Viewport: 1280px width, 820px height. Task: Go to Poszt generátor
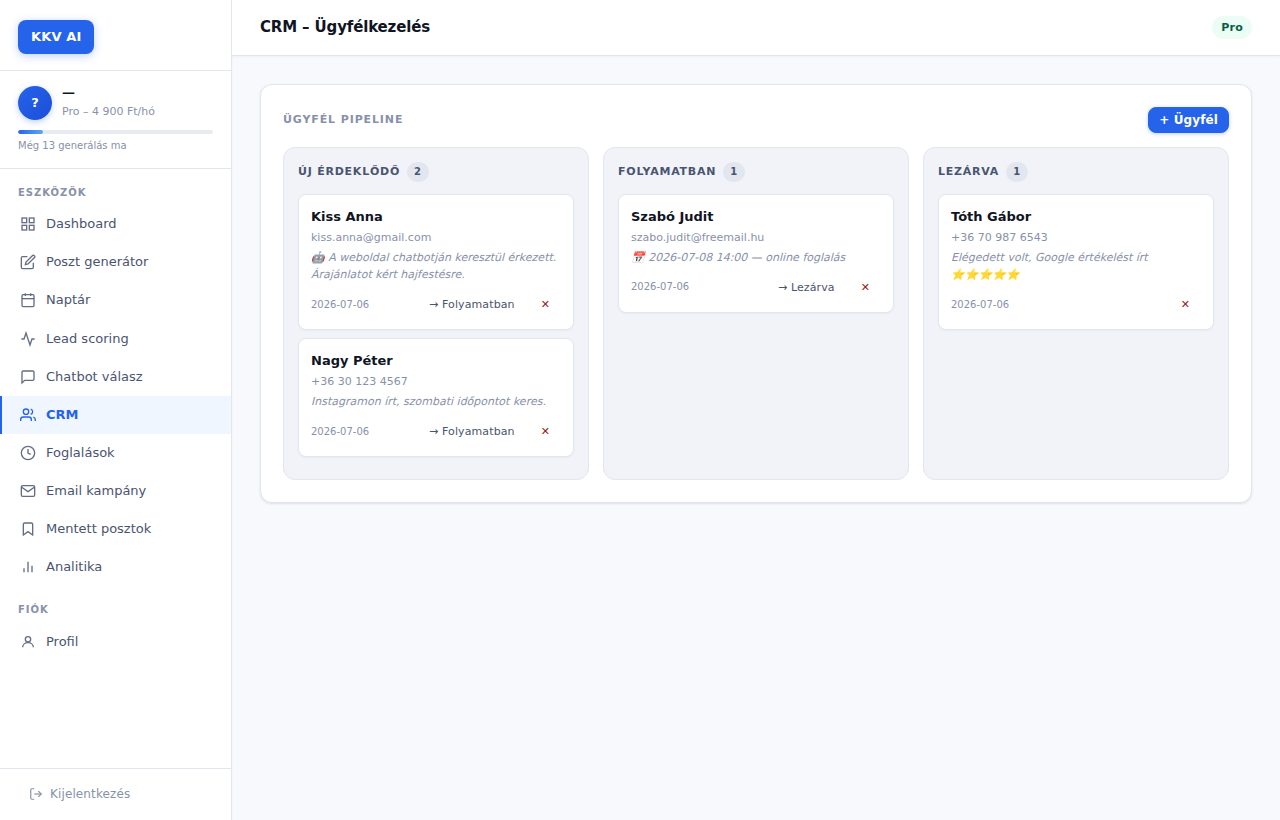click(x=115, y=262)
